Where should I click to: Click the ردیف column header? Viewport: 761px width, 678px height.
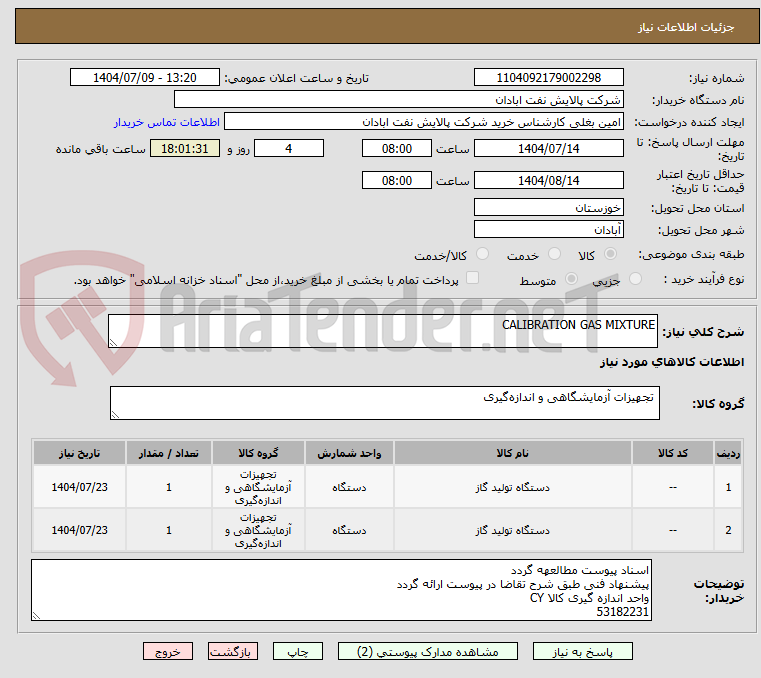[x=728, y=453]
